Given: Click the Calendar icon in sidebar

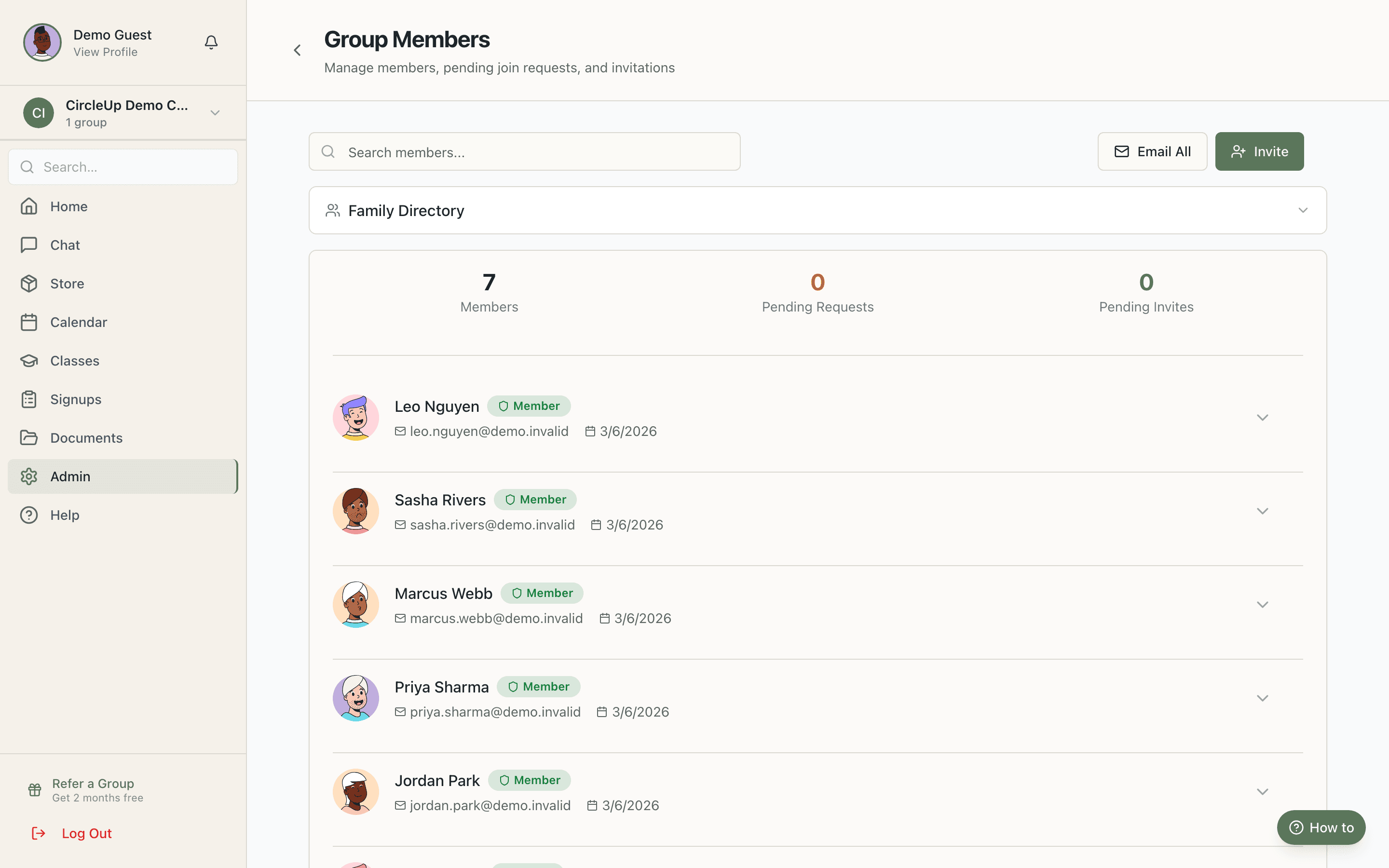Looking at the screenshot, I should point(29,322).
